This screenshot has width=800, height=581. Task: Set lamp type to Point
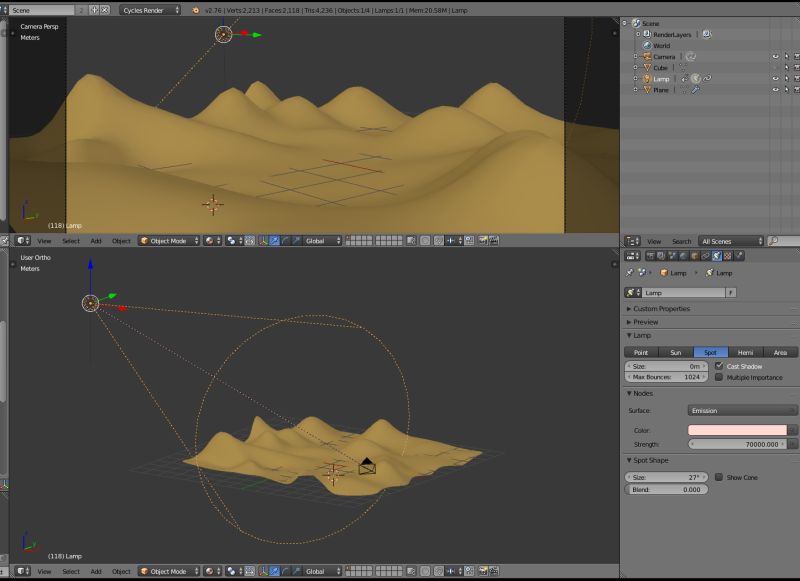pyautogui.click(x=641, y=352)
